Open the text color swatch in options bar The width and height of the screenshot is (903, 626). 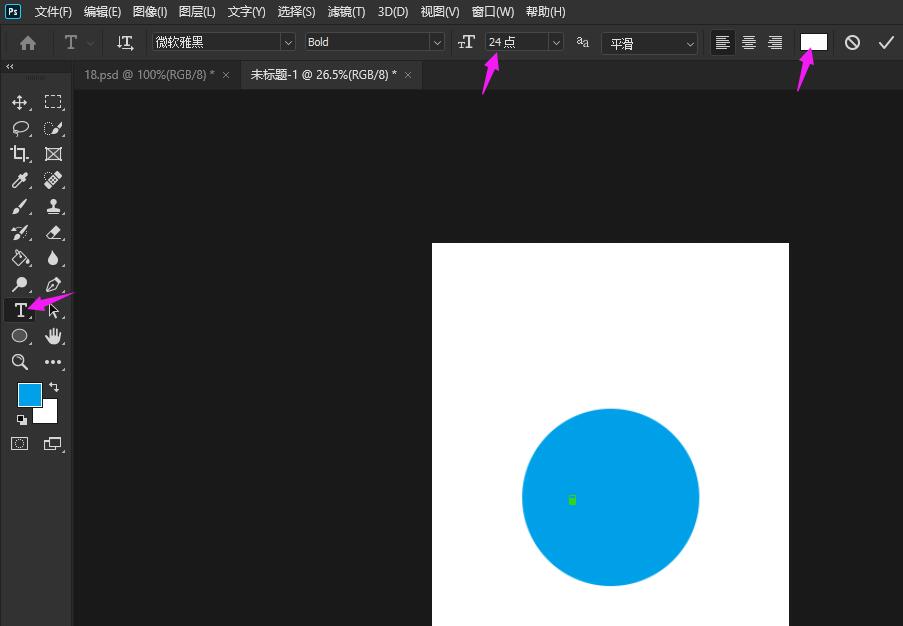814,42
